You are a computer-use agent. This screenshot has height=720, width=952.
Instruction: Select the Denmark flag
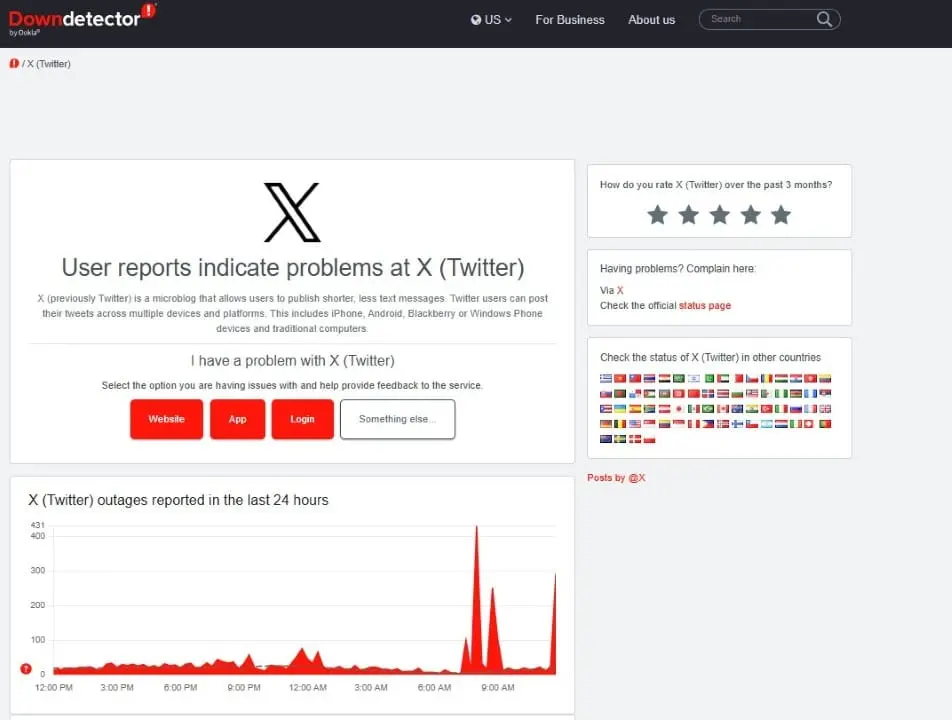pos(635,439)
